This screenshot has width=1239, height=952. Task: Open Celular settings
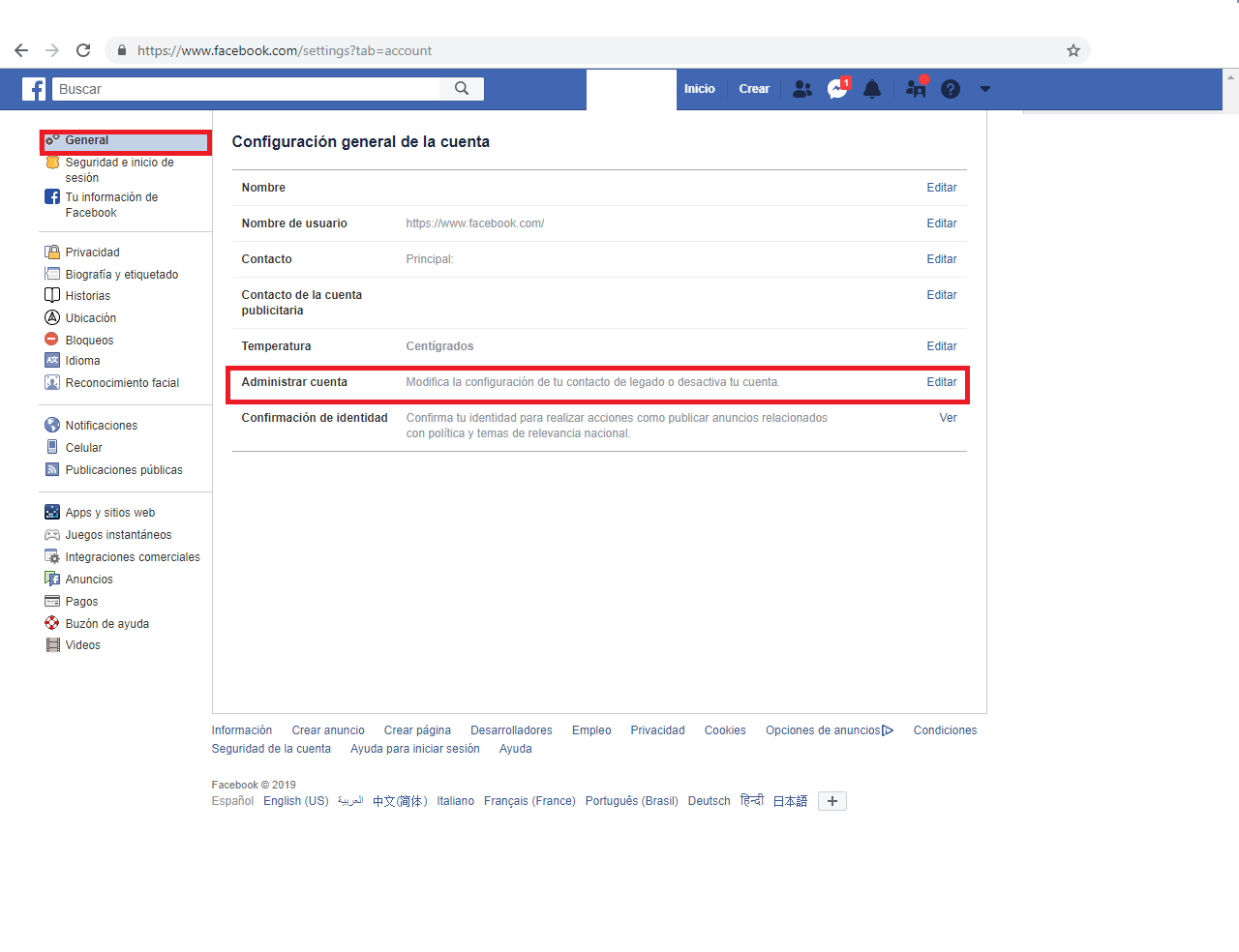point(83,448)
